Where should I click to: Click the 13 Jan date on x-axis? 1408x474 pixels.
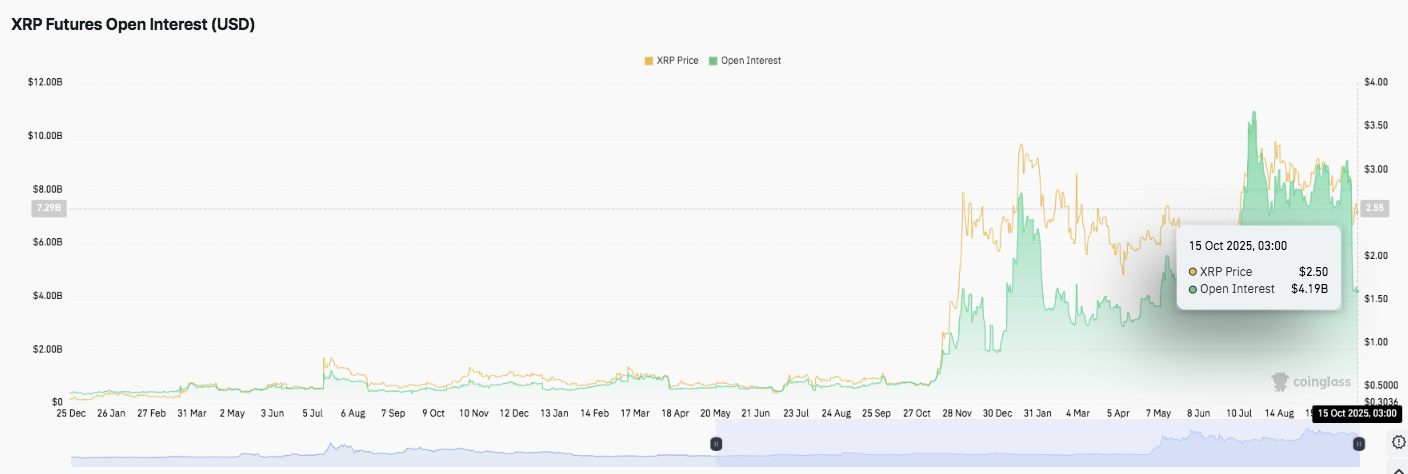(555, 413)
